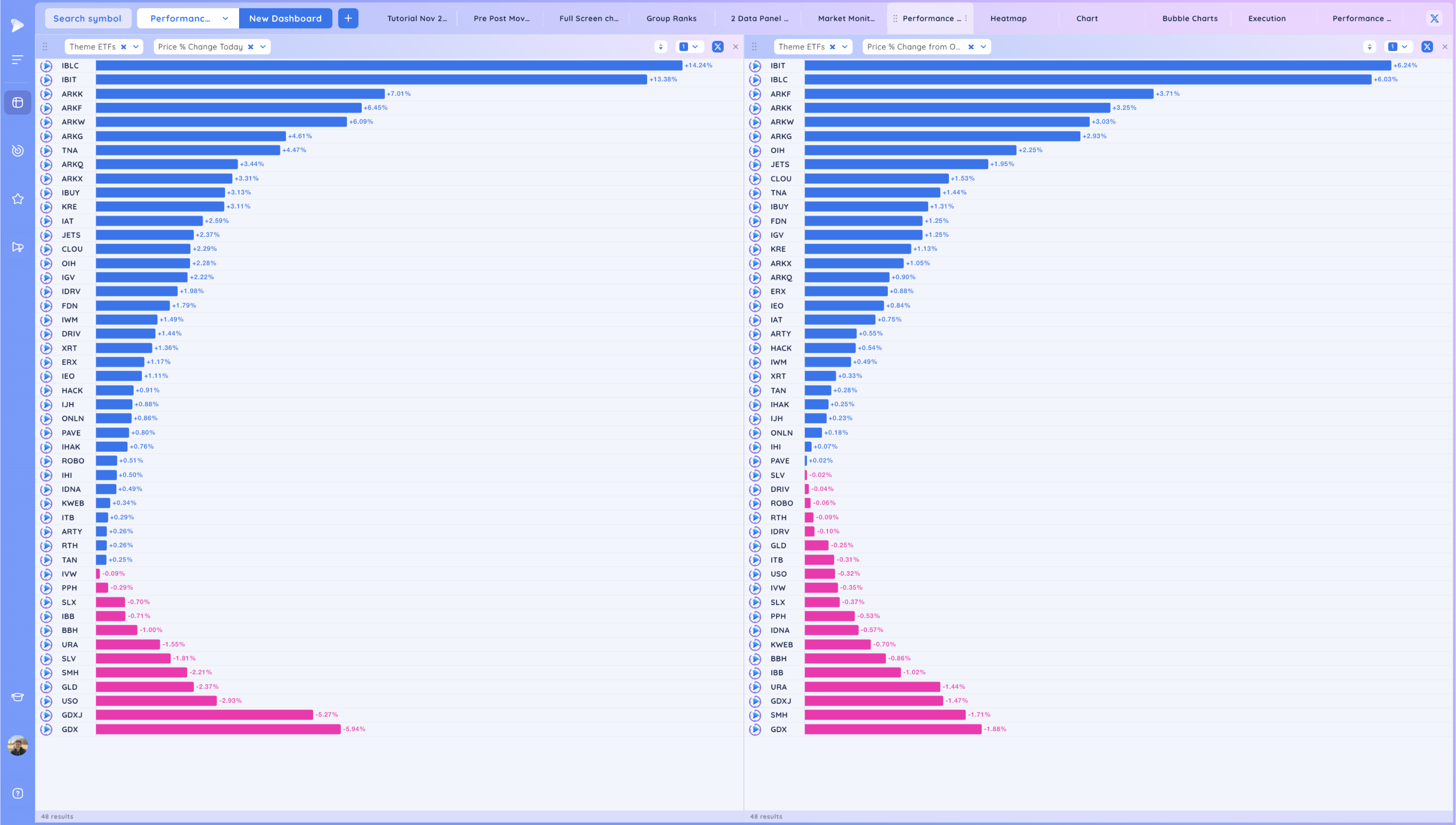Click the chart icon next to GDX in left panel
Image resolution: width=1456 pixels, height=825 pixels.
point(47,729)
